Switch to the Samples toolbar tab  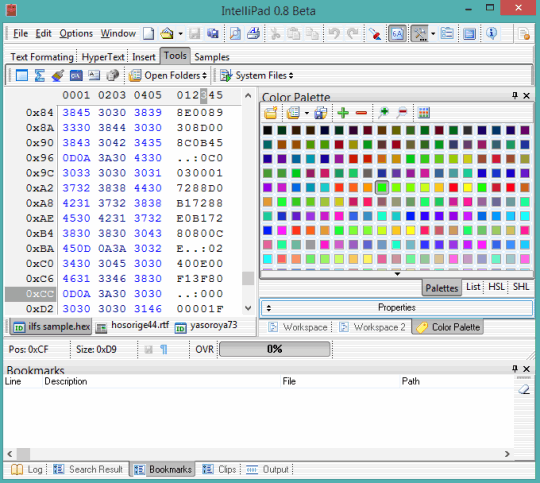click(x=211, y=57)
